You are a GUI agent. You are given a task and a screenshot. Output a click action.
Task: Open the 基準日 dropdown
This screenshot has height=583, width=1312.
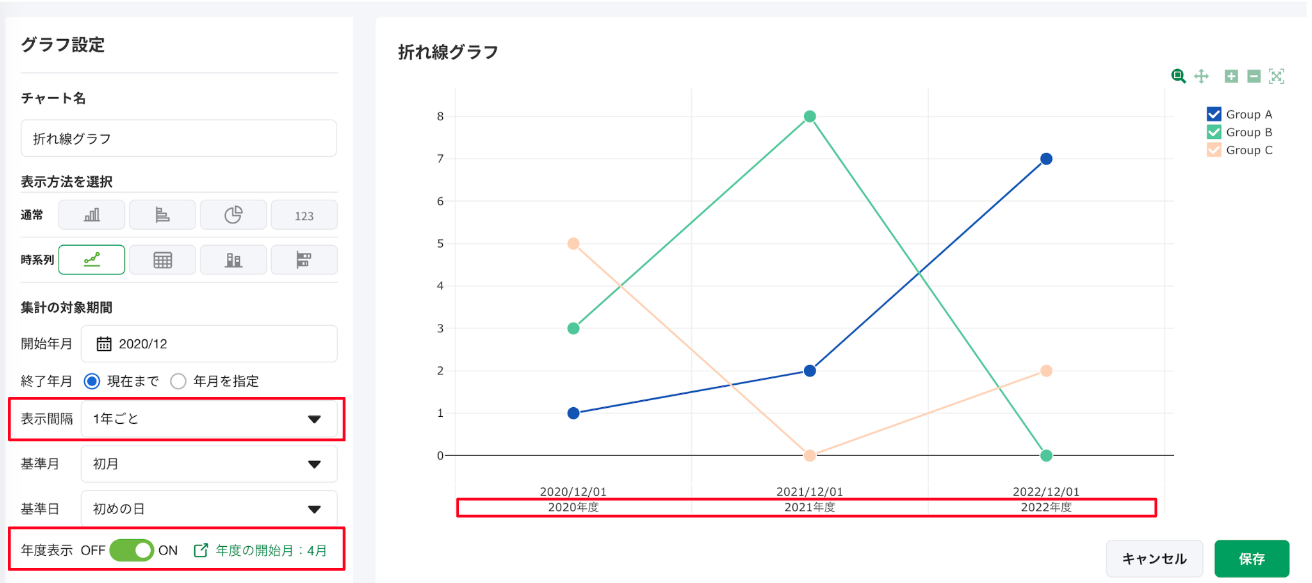click(x=208, y=509)
